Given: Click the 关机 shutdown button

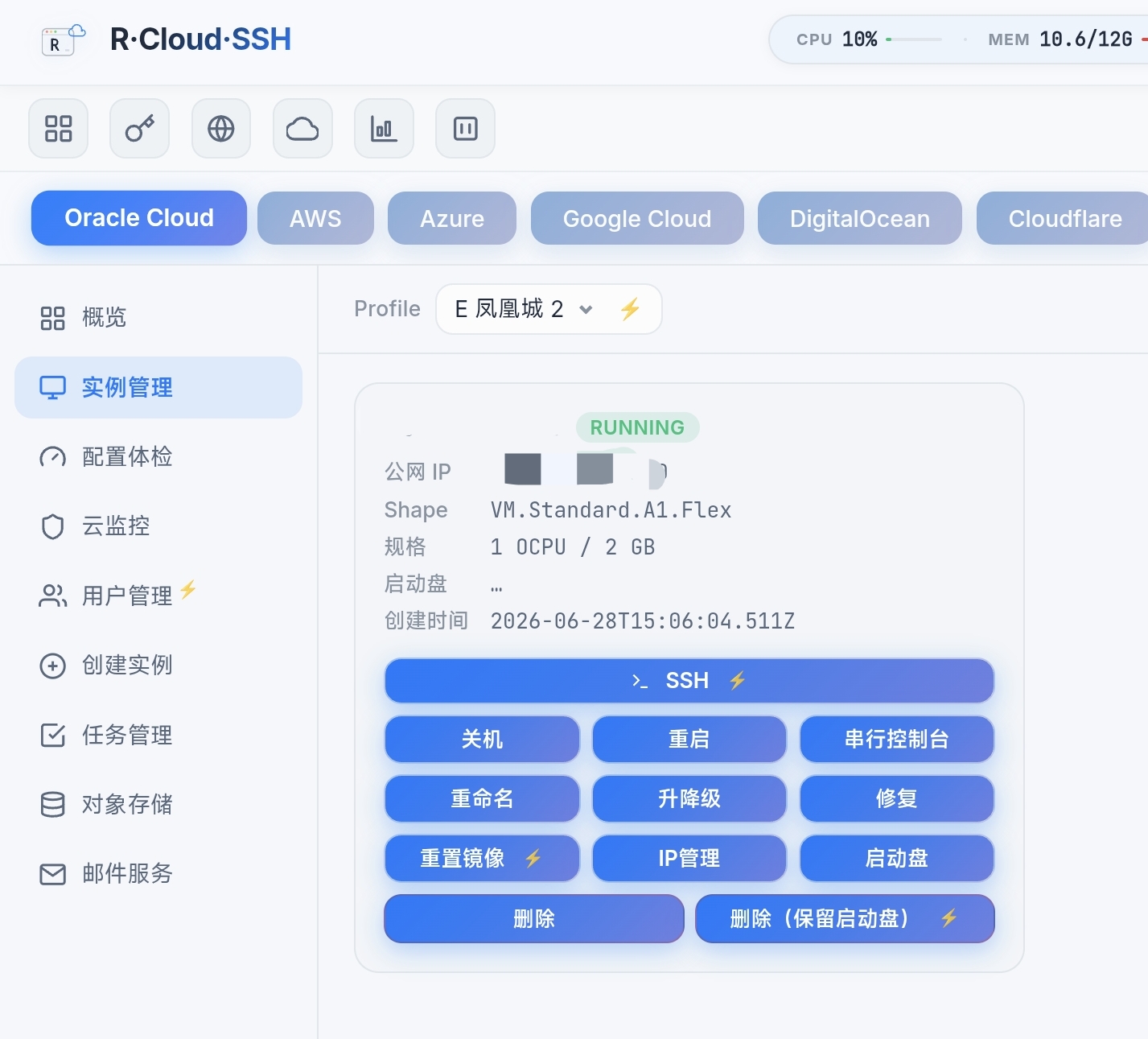Looking at the screenshot, I should (x=482, y=739).
